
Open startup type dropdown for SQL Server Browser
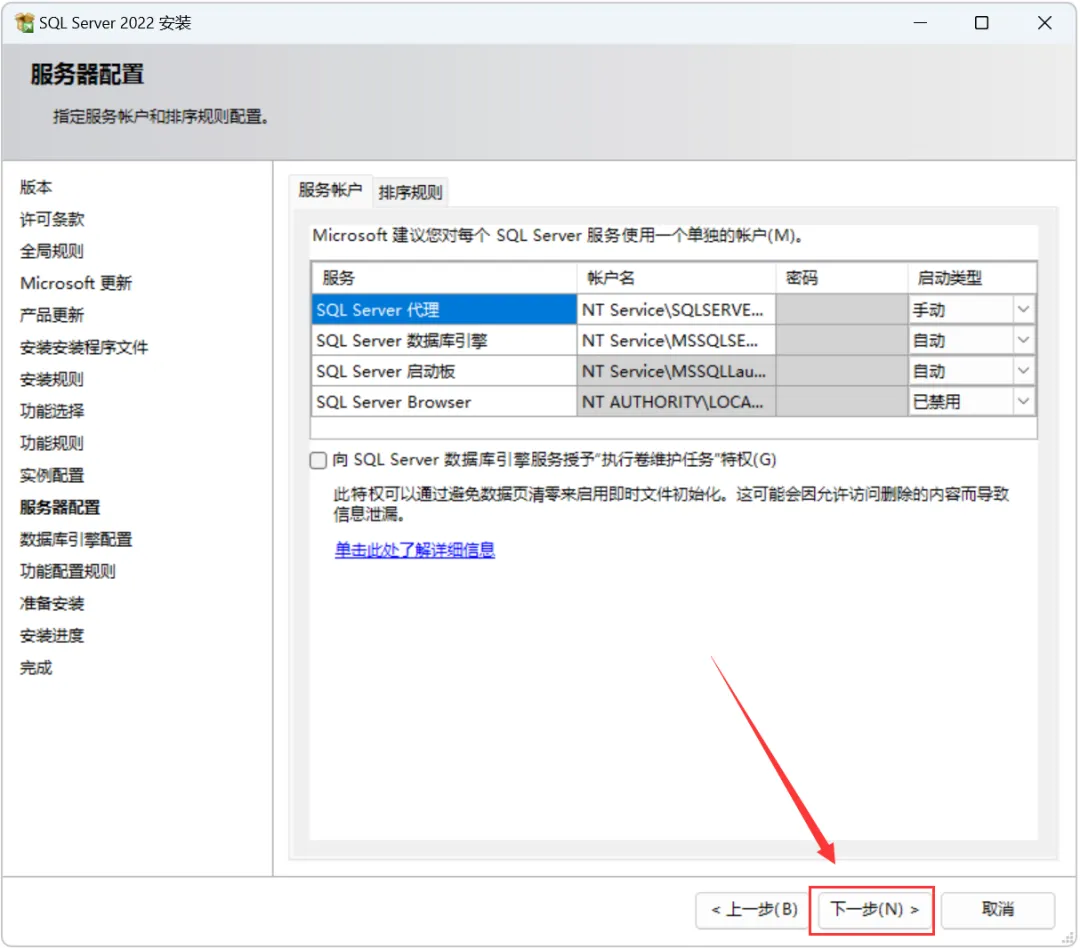[x=1023, y=402]
